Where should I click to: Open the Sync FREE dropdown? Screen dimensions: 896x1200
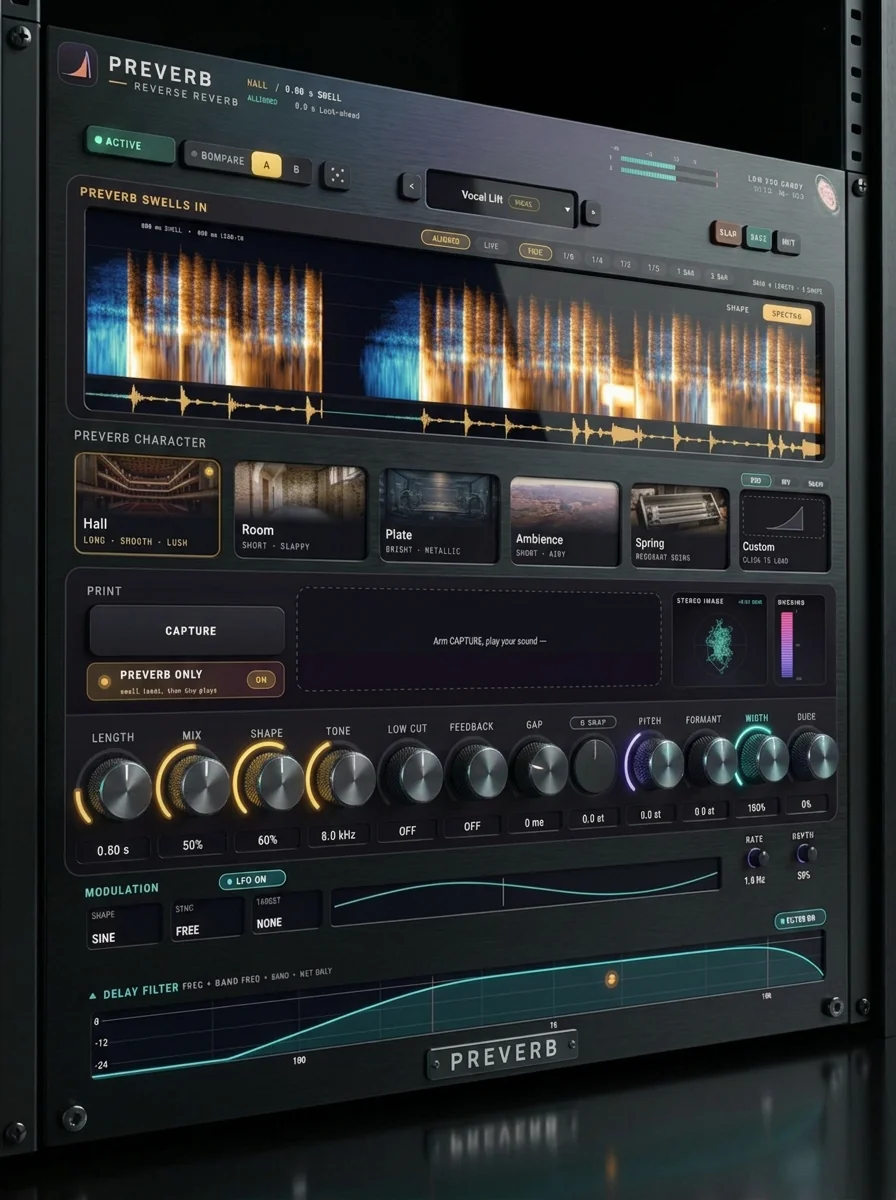point(206,920)
